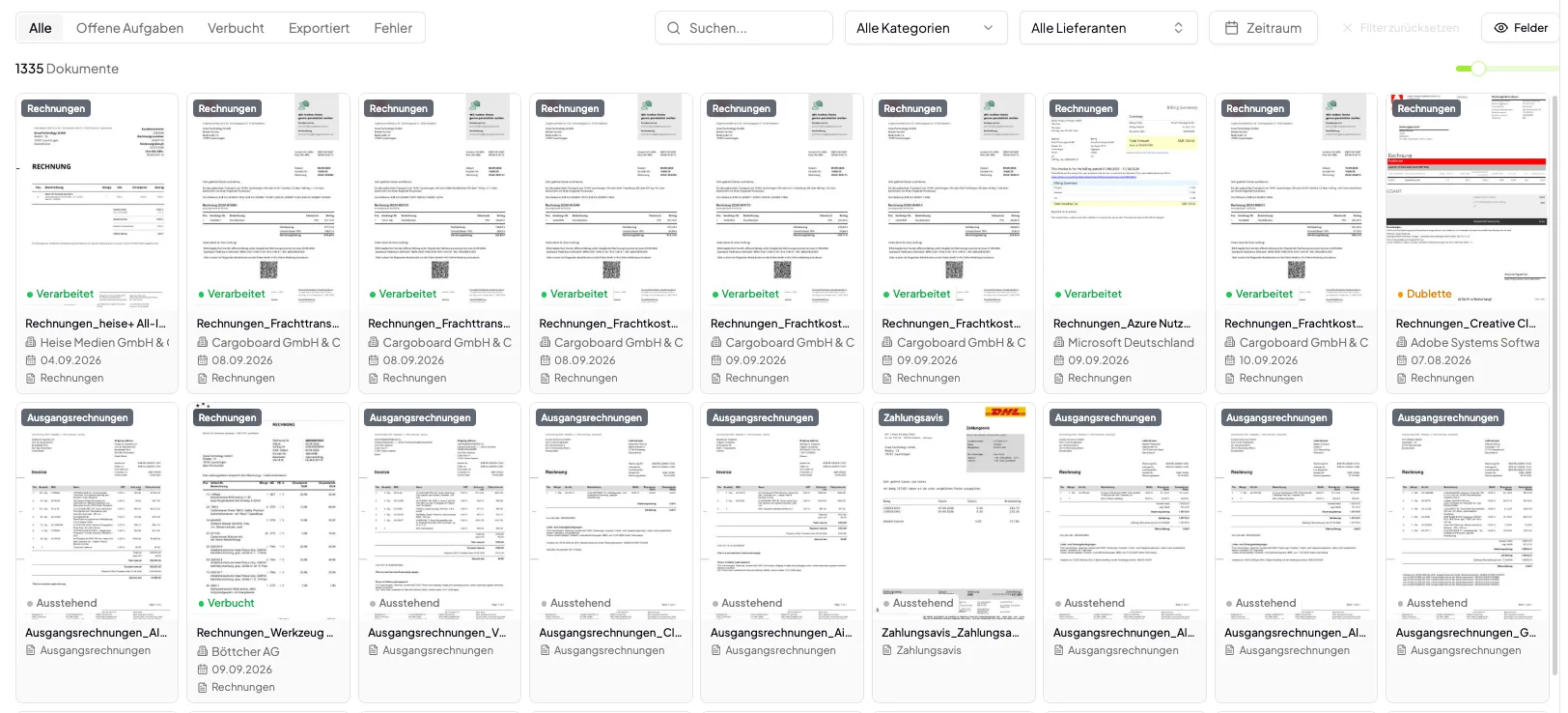The image size is (1568, 713).
Task: Click the date 10.09.2026
Action: click(1269, 360)
